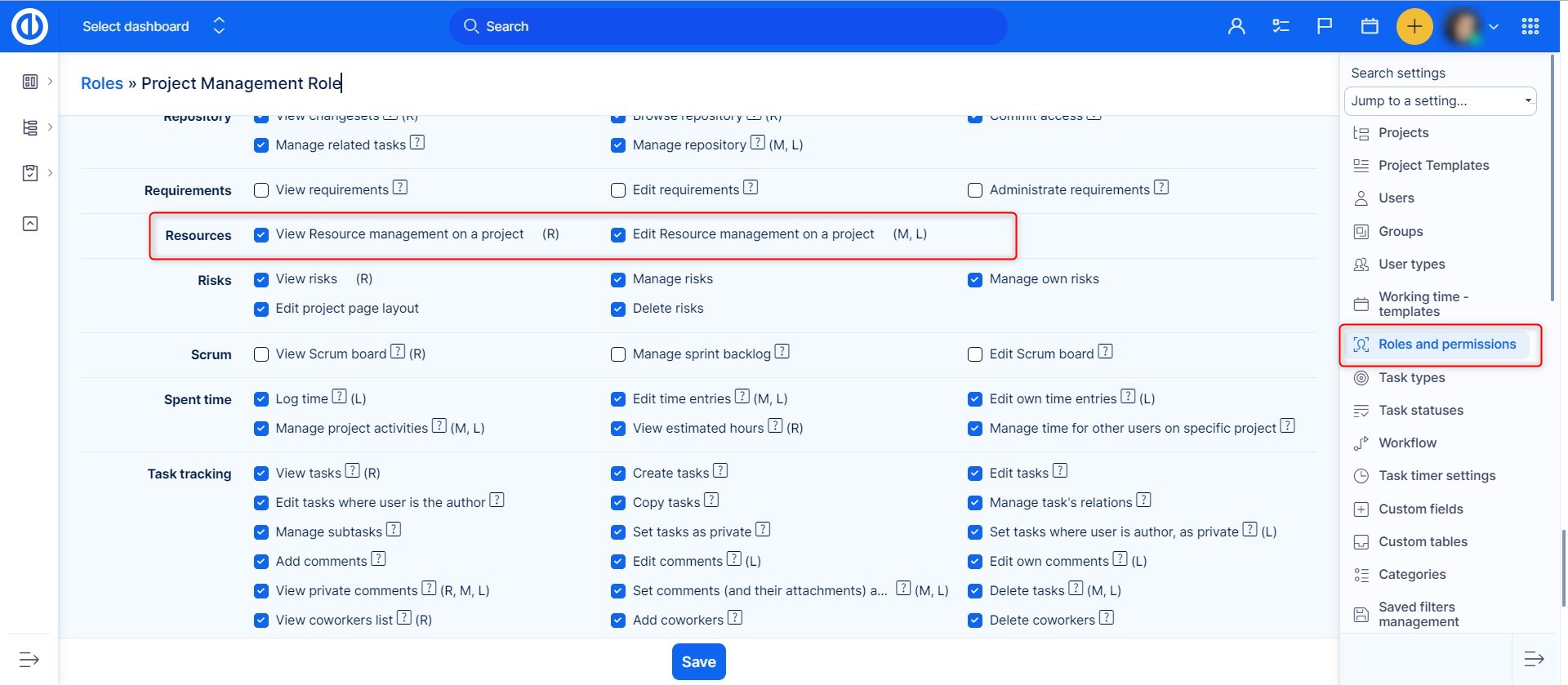The image size is (1568, 685).
Task: Open the Select dashboard dropdown
Action: tap(153, 26)
